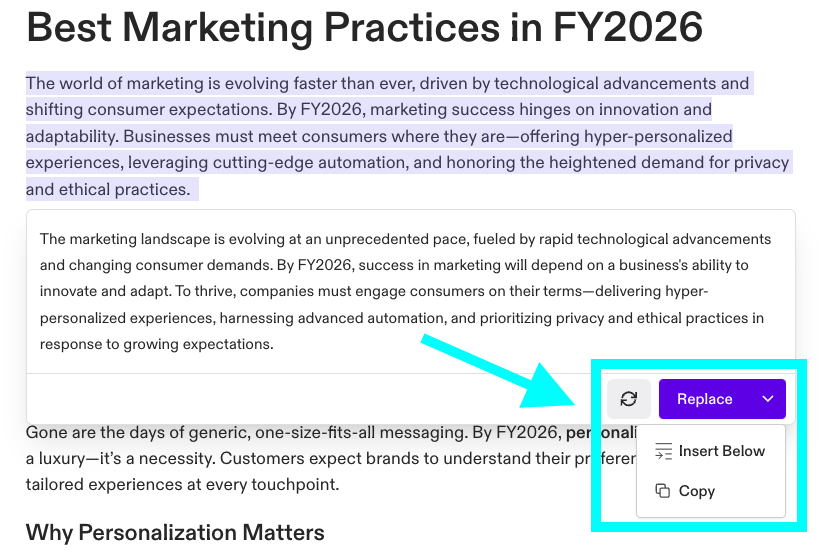The height and width of the screenshot is (555, 824).
Task: Click the rewritten suggestion text starting 'The marketing landscape'
Action: point(405,291)
